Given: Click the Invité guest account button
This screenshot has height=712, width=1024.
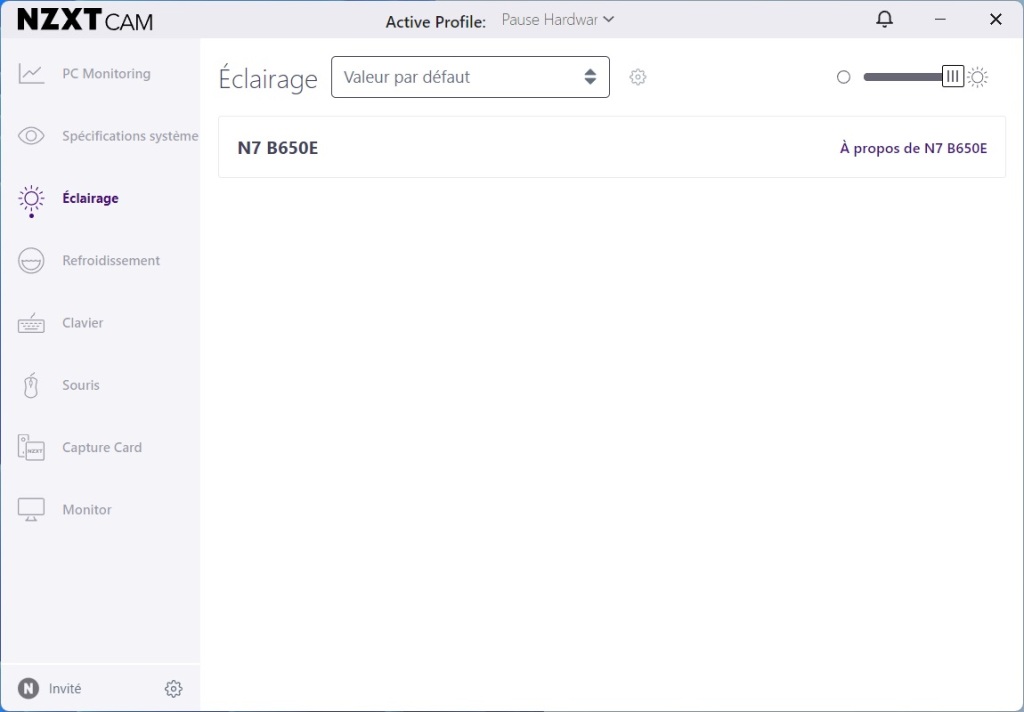Looking at the screenshot, I should (50, 689).
